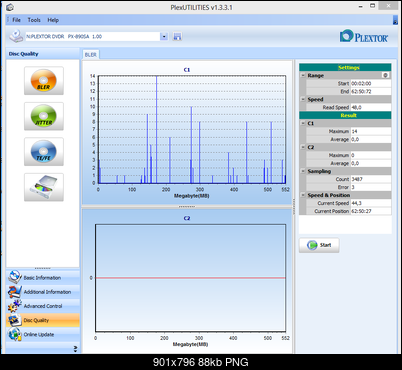Click the splitter between C1 and C2 graphs
Viewport: 402px width, 370px height.
(x=187, y=207)
